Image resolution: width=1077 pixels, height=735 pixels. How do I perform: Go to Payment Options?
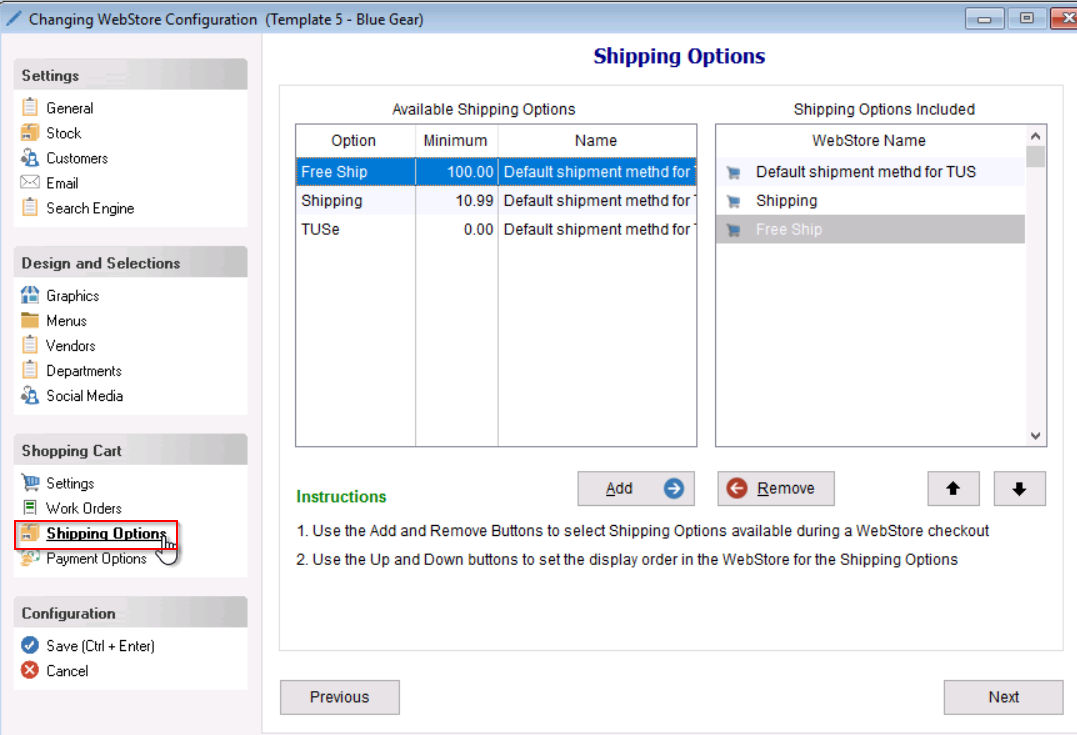(x=96, y=558)
